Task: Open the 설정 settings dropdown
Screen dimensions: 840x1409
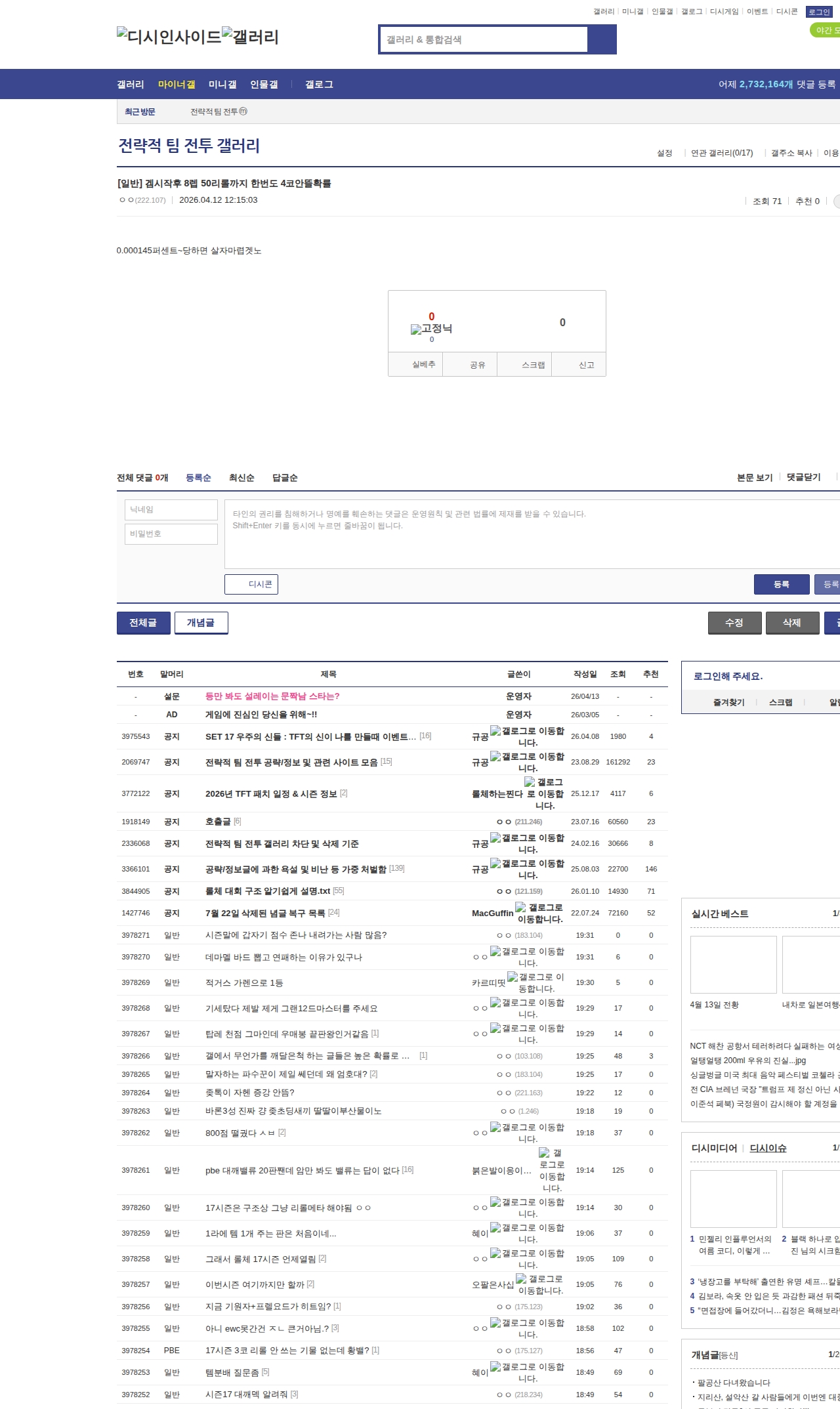Action: pos(665,153)
